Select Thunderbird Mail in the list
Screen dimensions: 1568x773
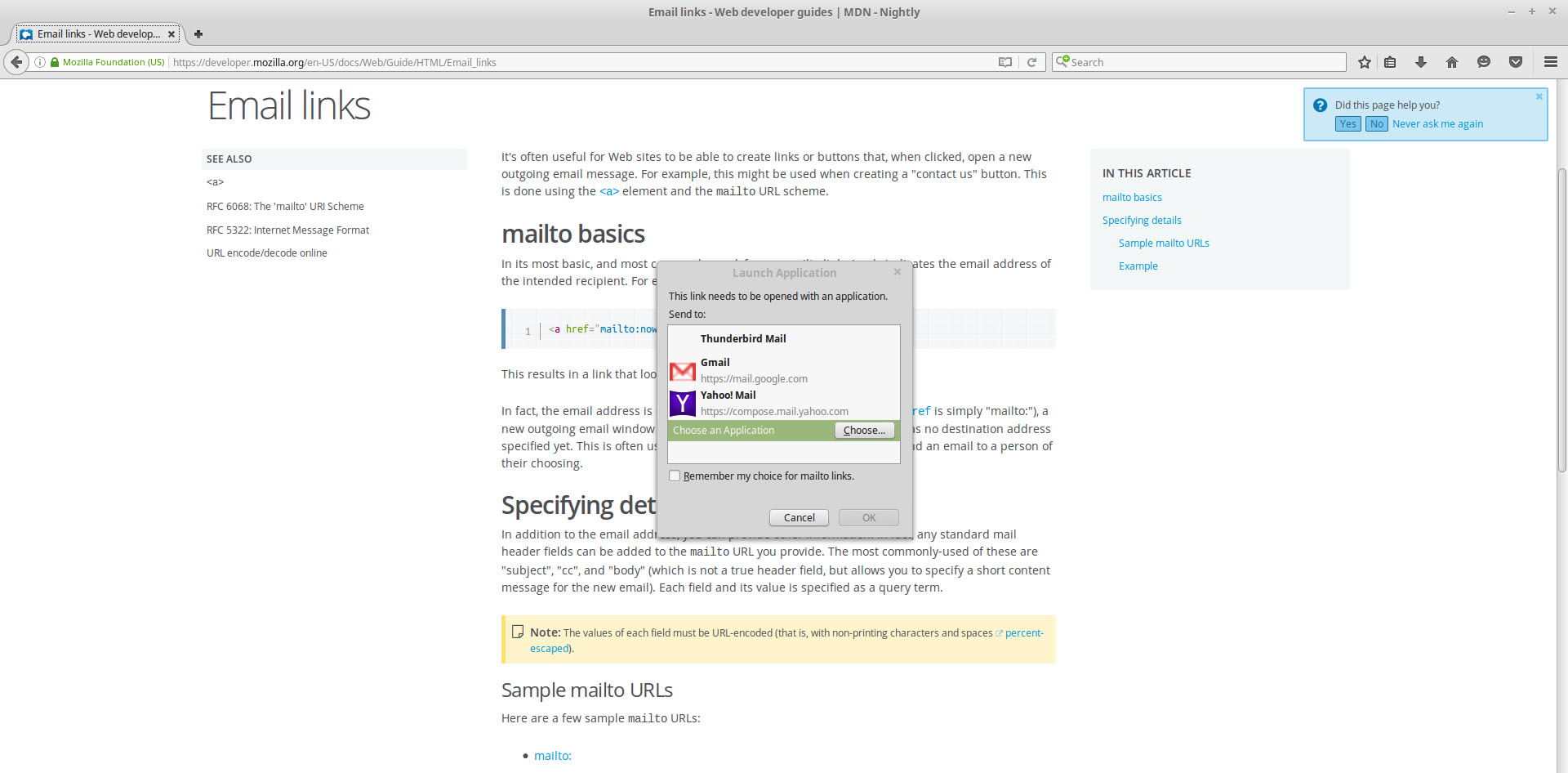click(x=784, y=338)
